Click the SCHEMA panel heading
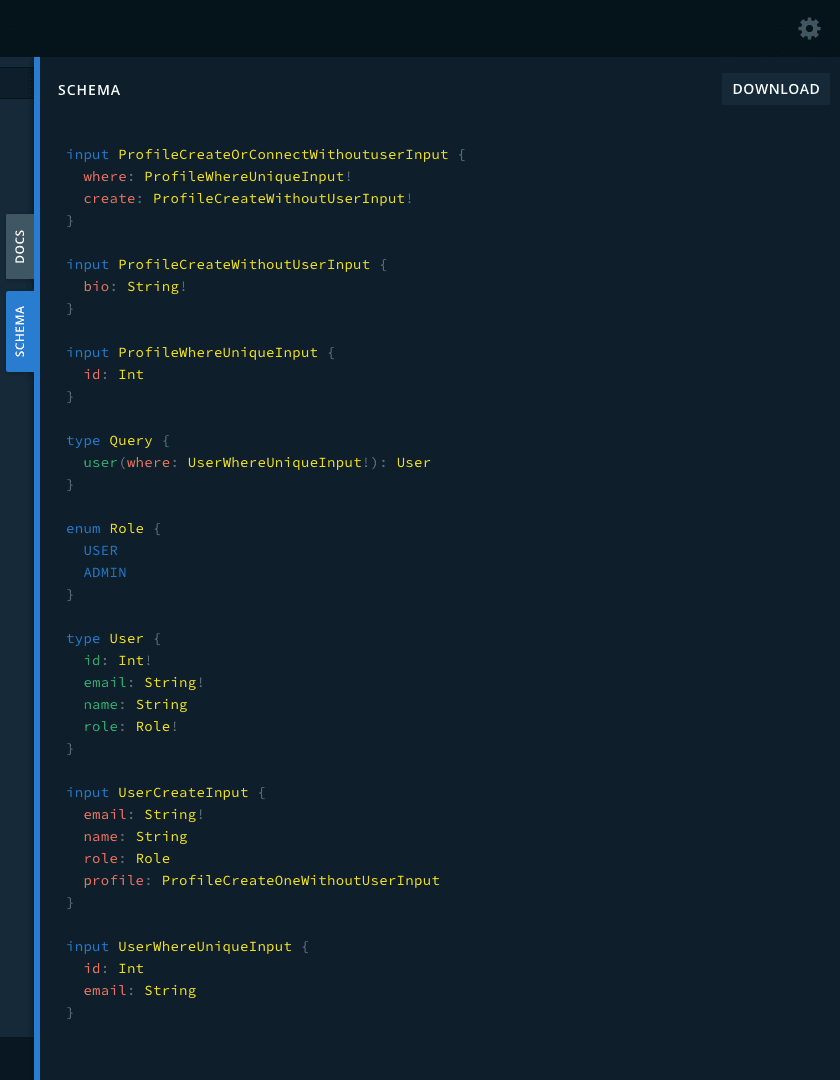Screen dimensions: 840x1080 pos(89,90)
